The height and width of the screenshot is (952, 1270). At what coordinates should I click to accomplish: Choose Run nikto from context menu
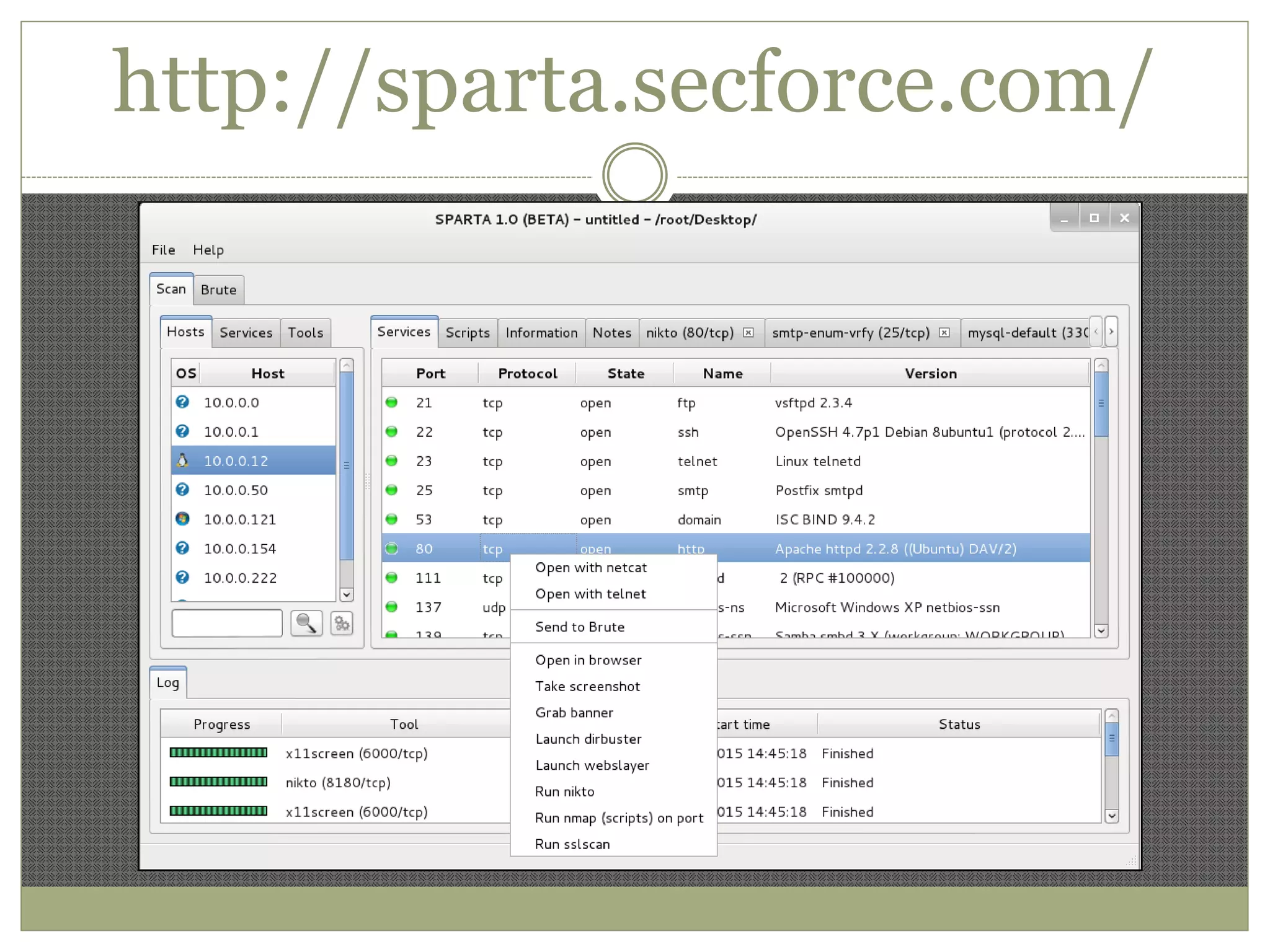tap(564, 791)
